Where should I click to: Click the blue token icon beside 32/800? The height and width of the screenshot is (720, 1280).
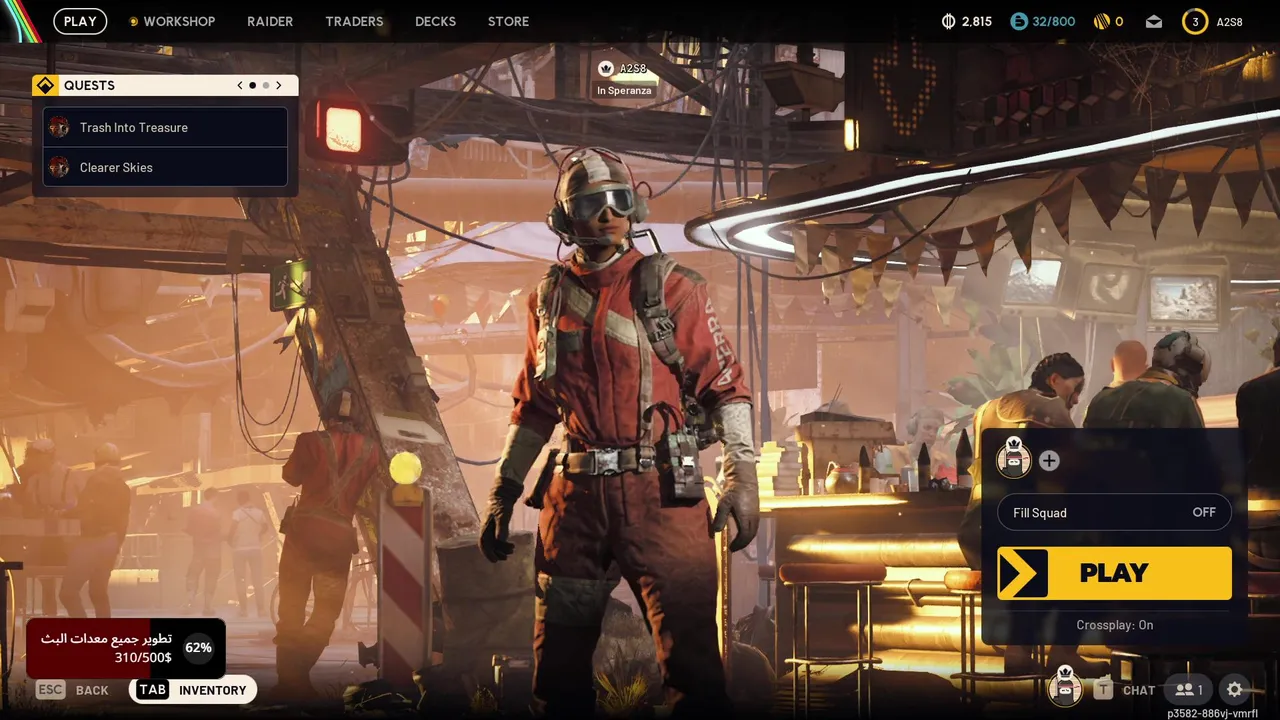point(1019,21)
